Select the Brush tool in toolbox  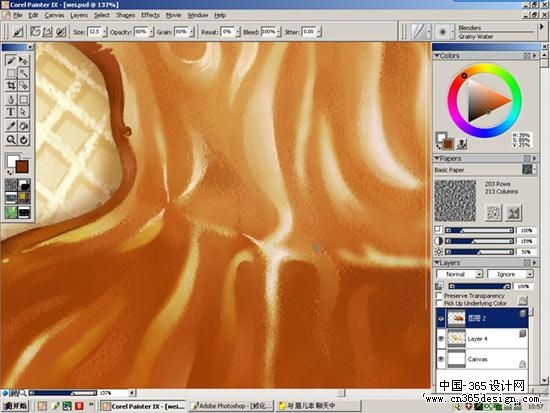[x=11, y=60]
